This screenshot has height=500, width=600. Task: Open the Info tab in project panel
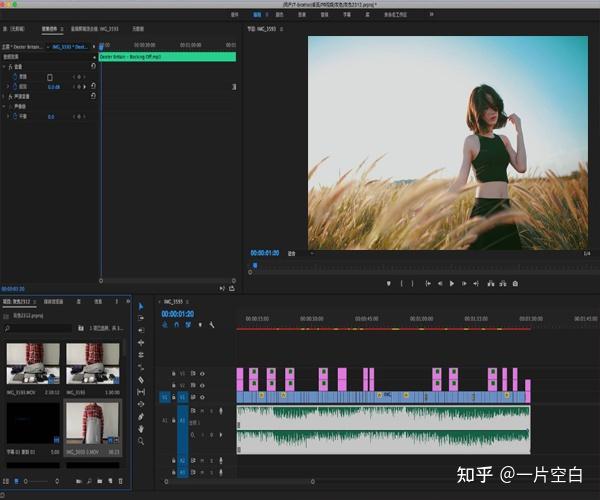(98, 301)
